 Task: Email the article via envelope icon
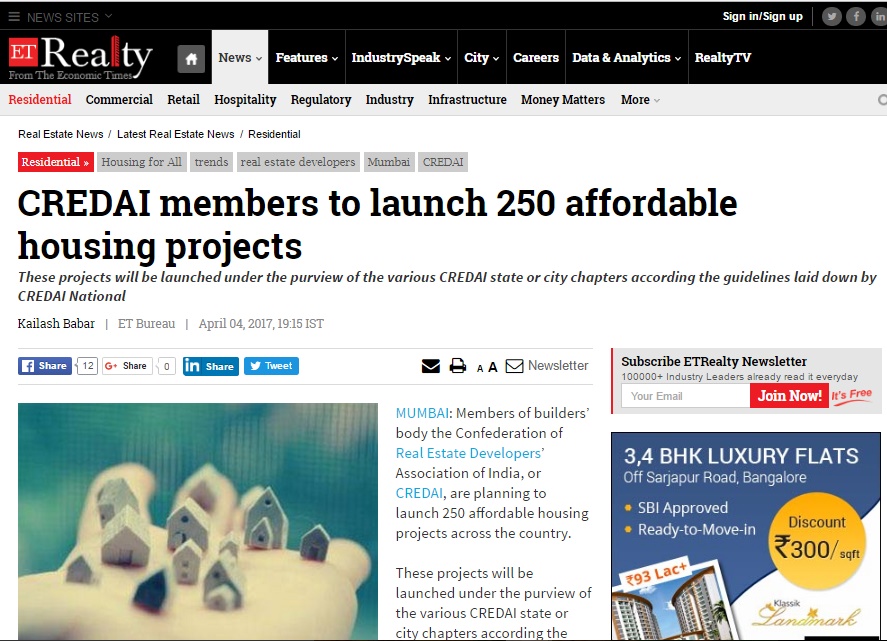(430, 366)
